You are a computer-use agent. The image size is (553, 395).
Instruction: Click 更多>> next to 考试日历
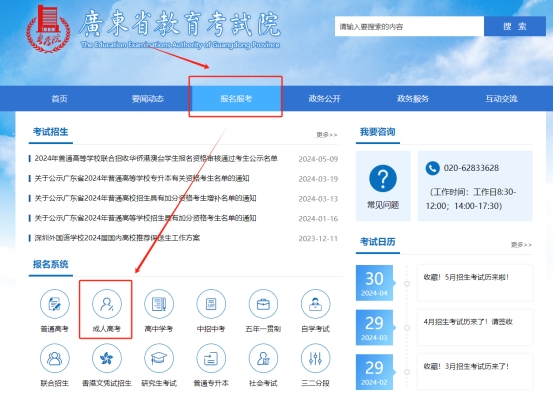(521, 244)
